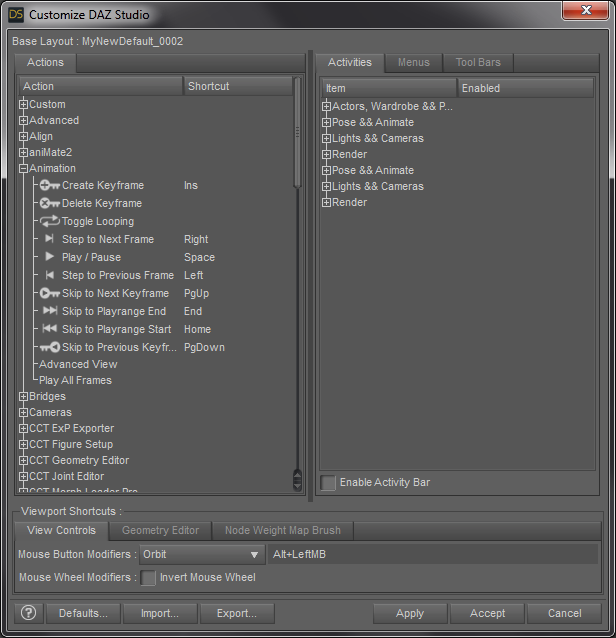
Task: Enable the Activity Bar checkbox
Action: [328, 483]
